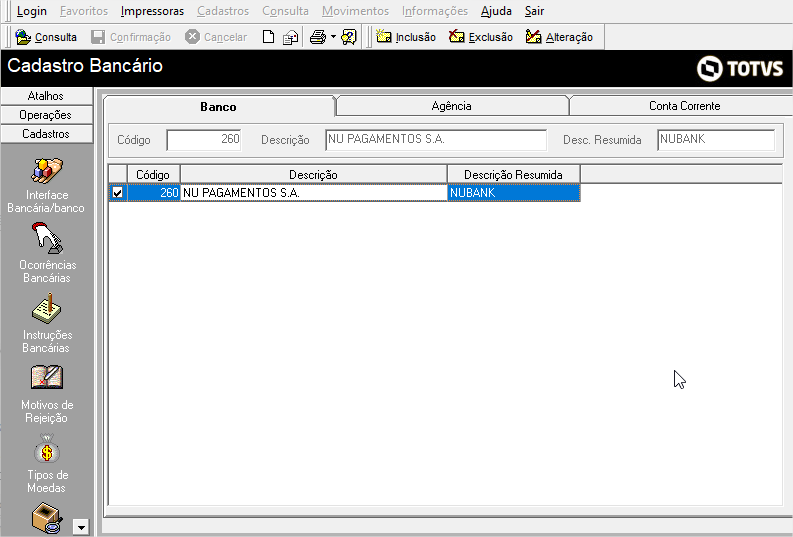Click the Descrição column header

click(314, 174)
